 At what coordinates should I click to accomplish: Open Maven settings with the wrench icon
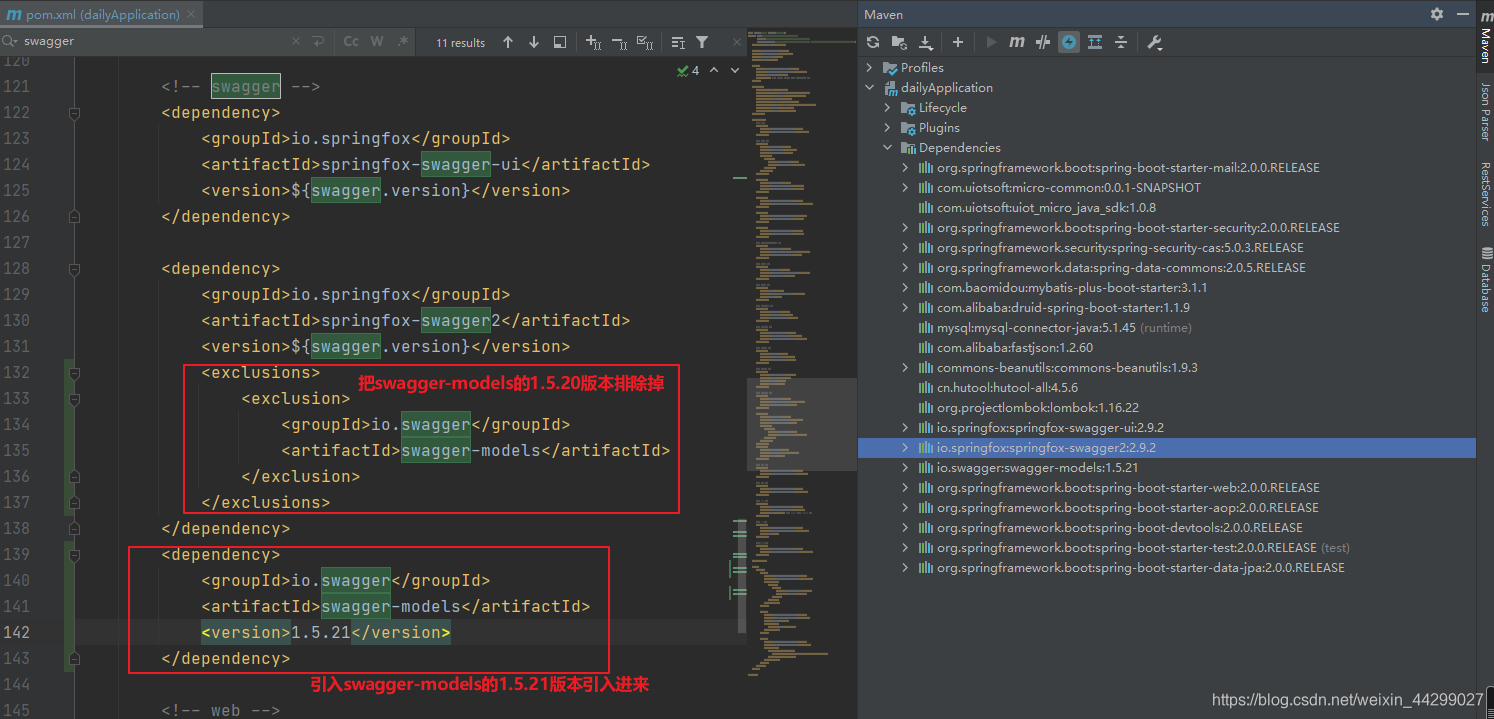(1155, 42)
